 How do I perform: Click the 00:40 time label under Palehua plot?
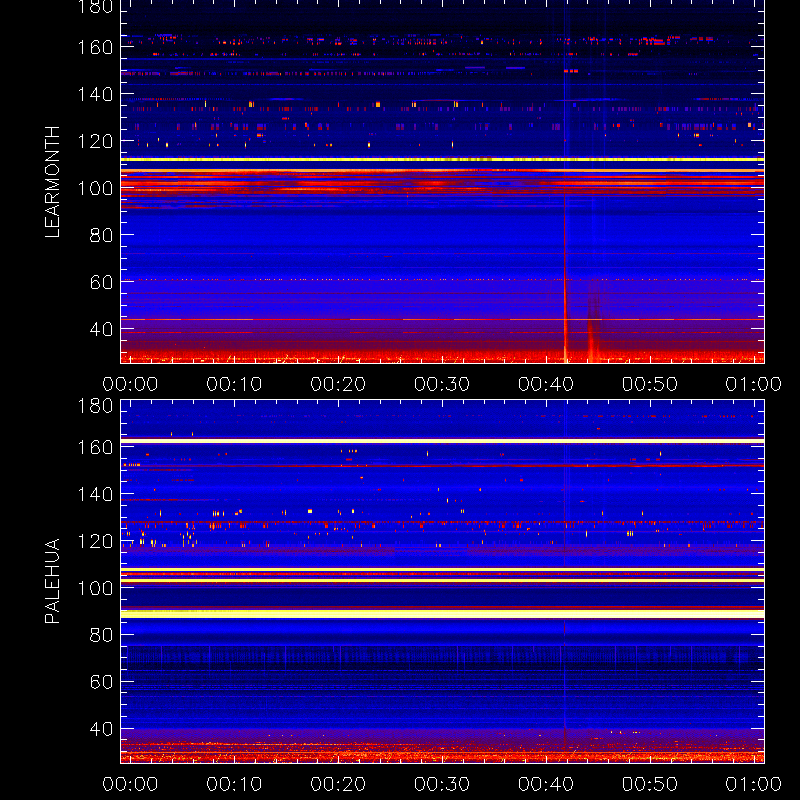click(546, 784)
